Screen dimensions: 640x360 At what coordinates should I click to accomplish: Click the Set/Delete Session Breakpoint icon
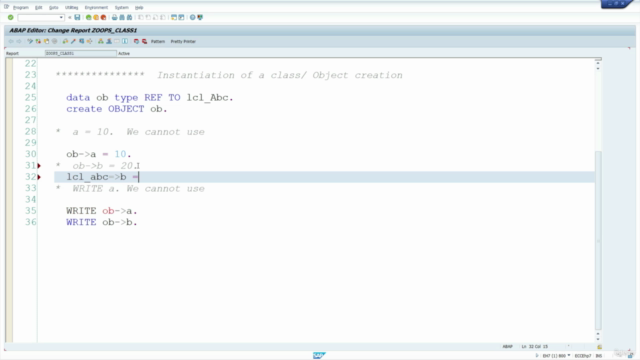coord(136,41)
